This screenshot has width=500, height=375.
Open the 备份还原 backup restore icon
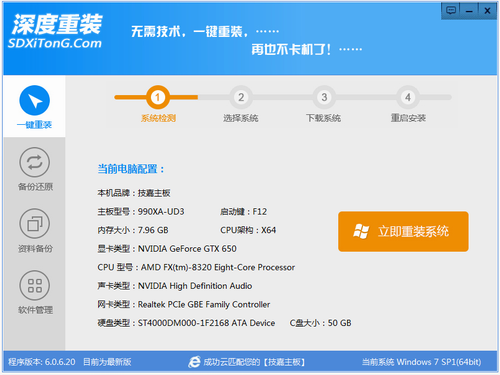(x=35, y=162)
